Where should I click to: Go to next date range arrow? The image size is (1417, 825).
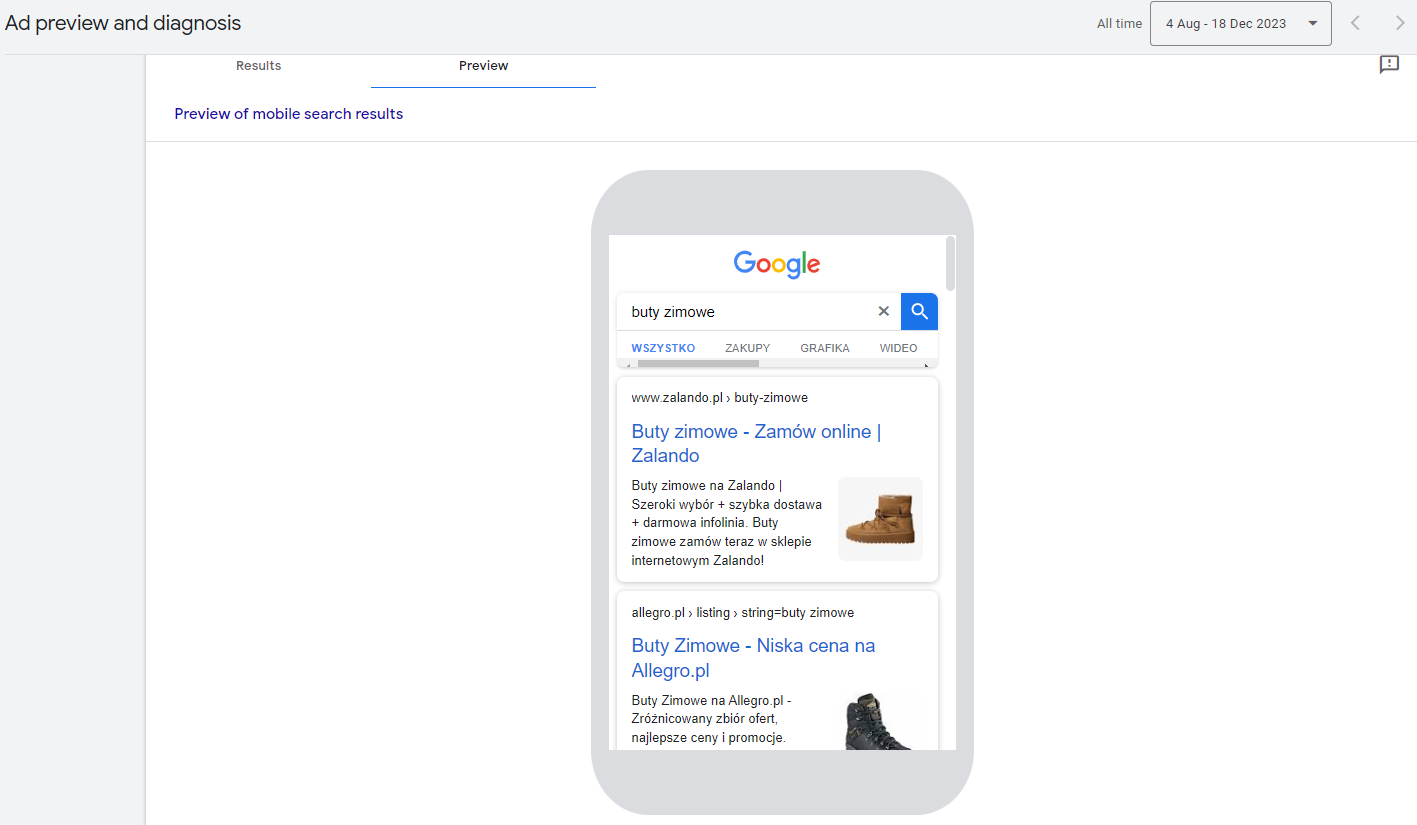1399,23
